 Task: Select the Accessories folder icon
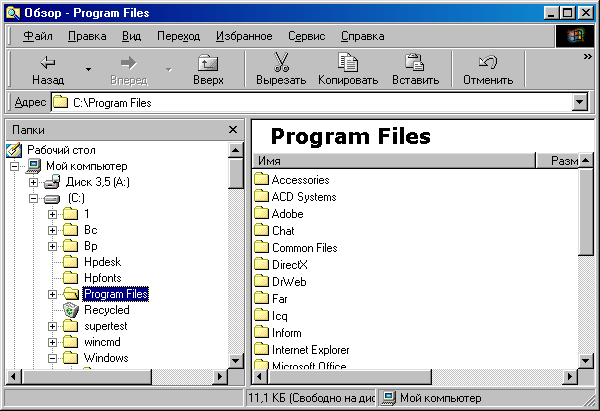(x=262, y=179)
